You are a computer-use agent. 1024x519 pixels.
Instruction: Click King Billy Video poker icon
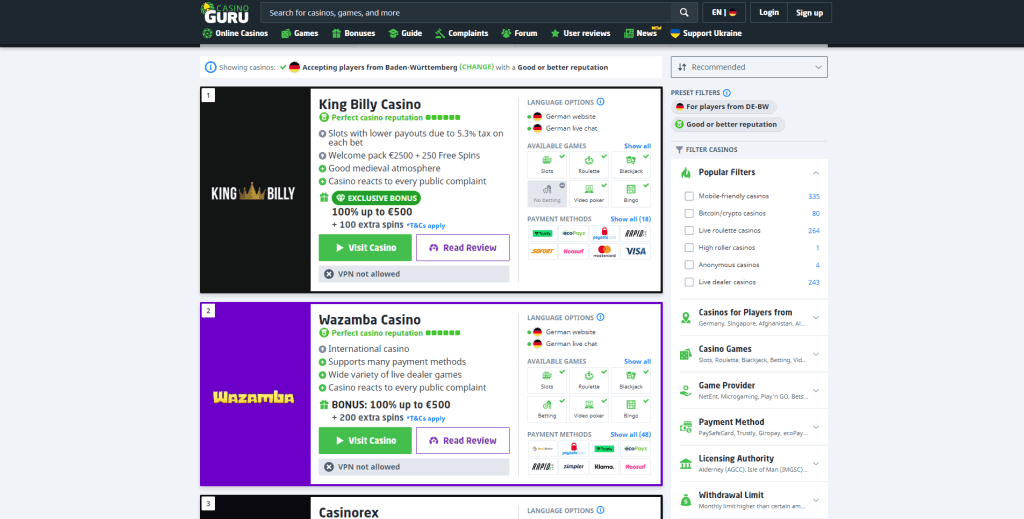[x=589, y=194]
